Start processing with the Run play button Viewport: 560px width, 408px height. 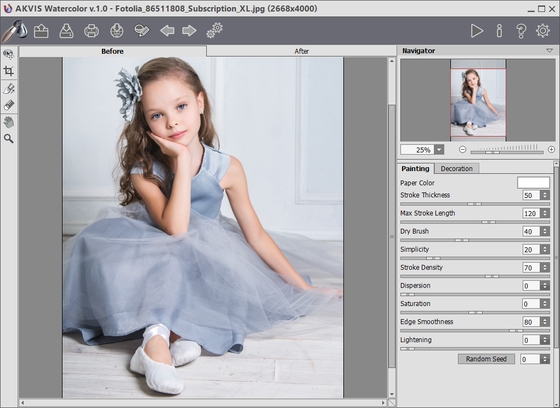click(477, 31)
